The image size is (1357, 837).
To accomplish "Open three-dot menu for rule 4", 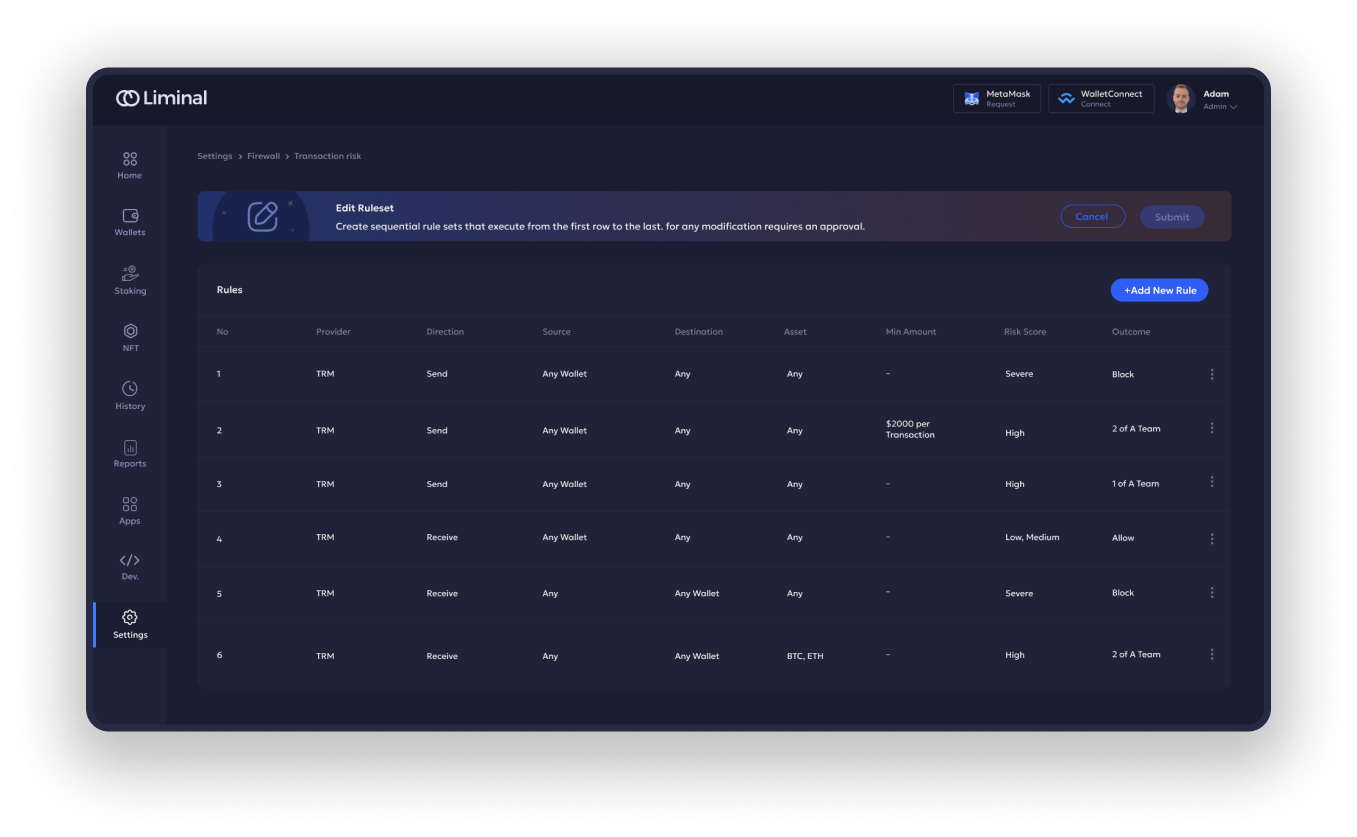I will pos(1212,538).
